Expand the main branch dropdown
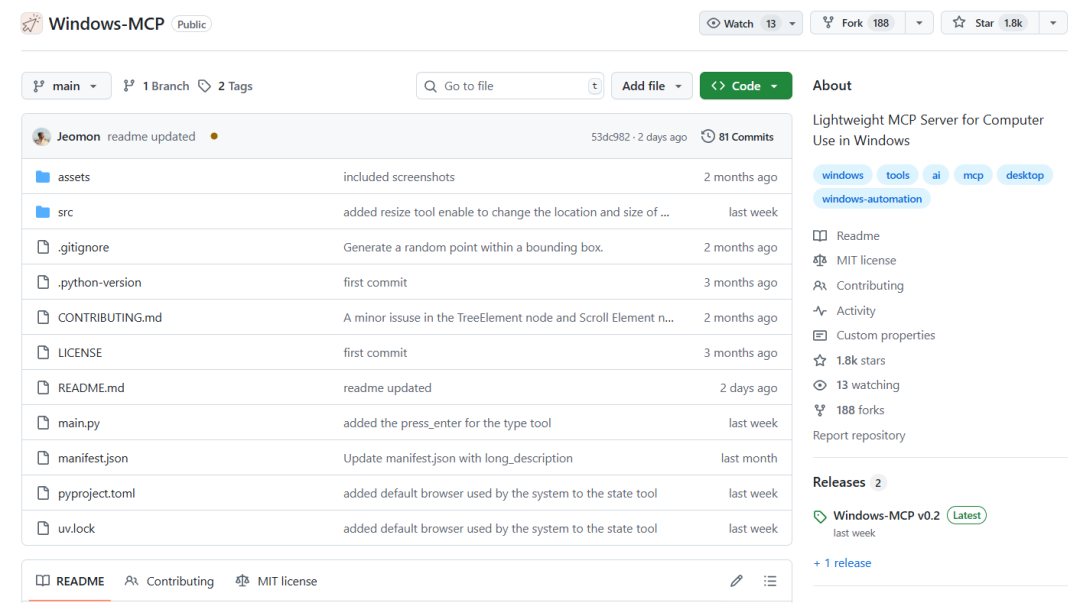 click(66, 86)
